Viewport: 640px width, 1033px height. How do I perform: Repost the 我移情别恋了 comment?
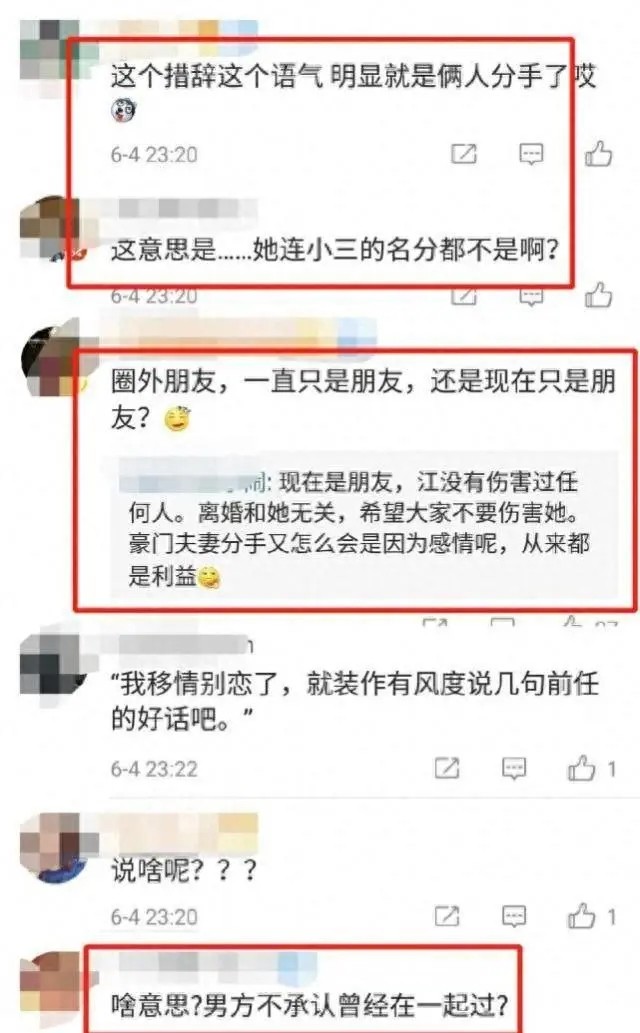click(447, 768)
